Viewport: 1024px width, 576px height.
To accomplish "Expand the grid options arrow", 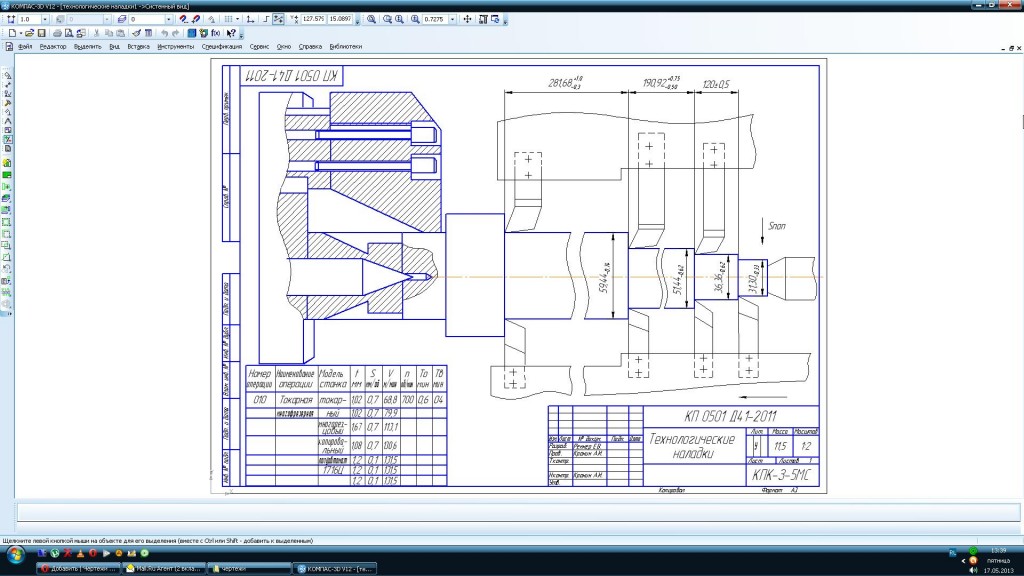I will click(x=237, y=19).
